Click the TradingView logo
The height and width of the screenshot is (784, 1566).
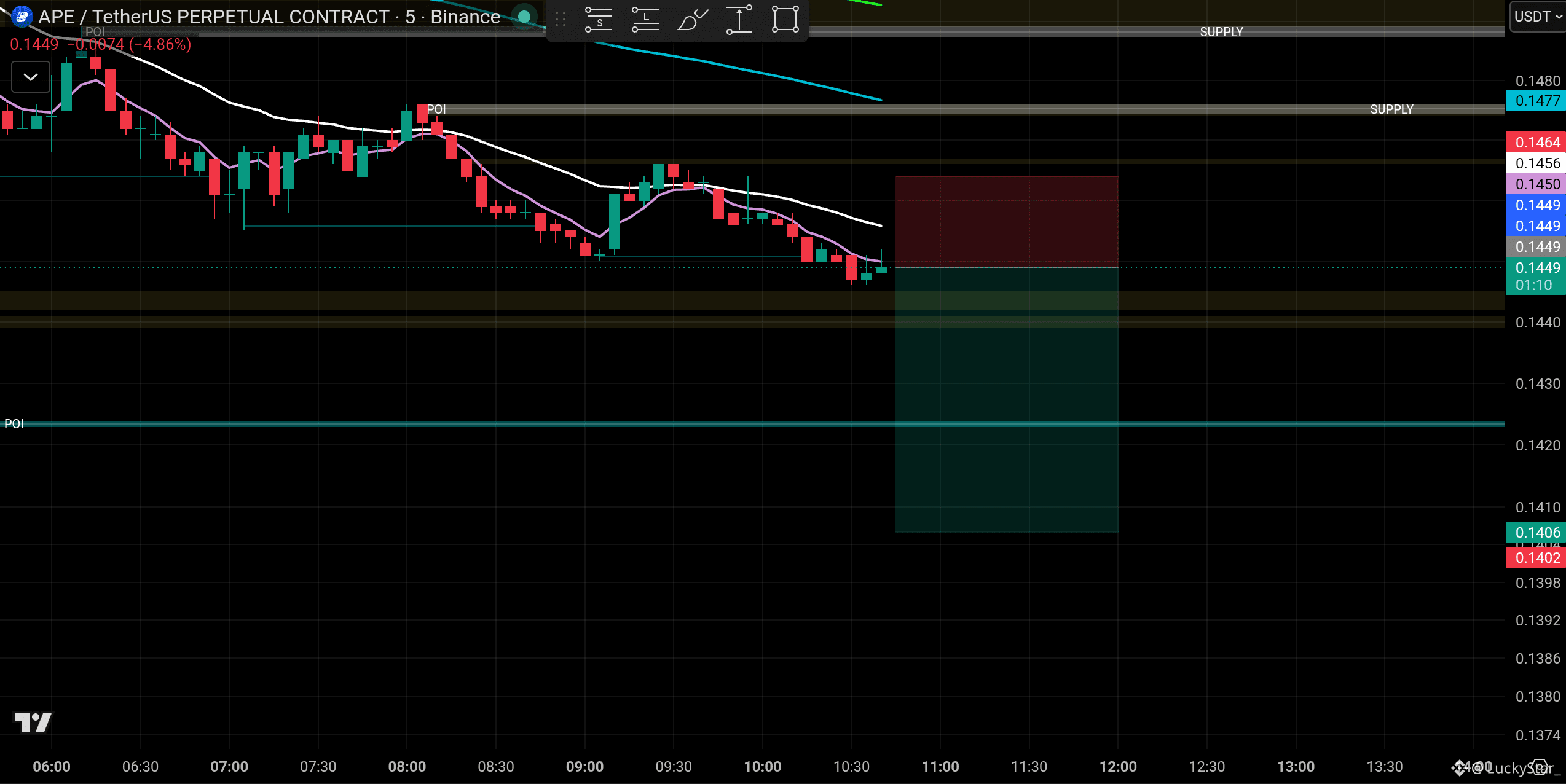click(x=33, y=722)
